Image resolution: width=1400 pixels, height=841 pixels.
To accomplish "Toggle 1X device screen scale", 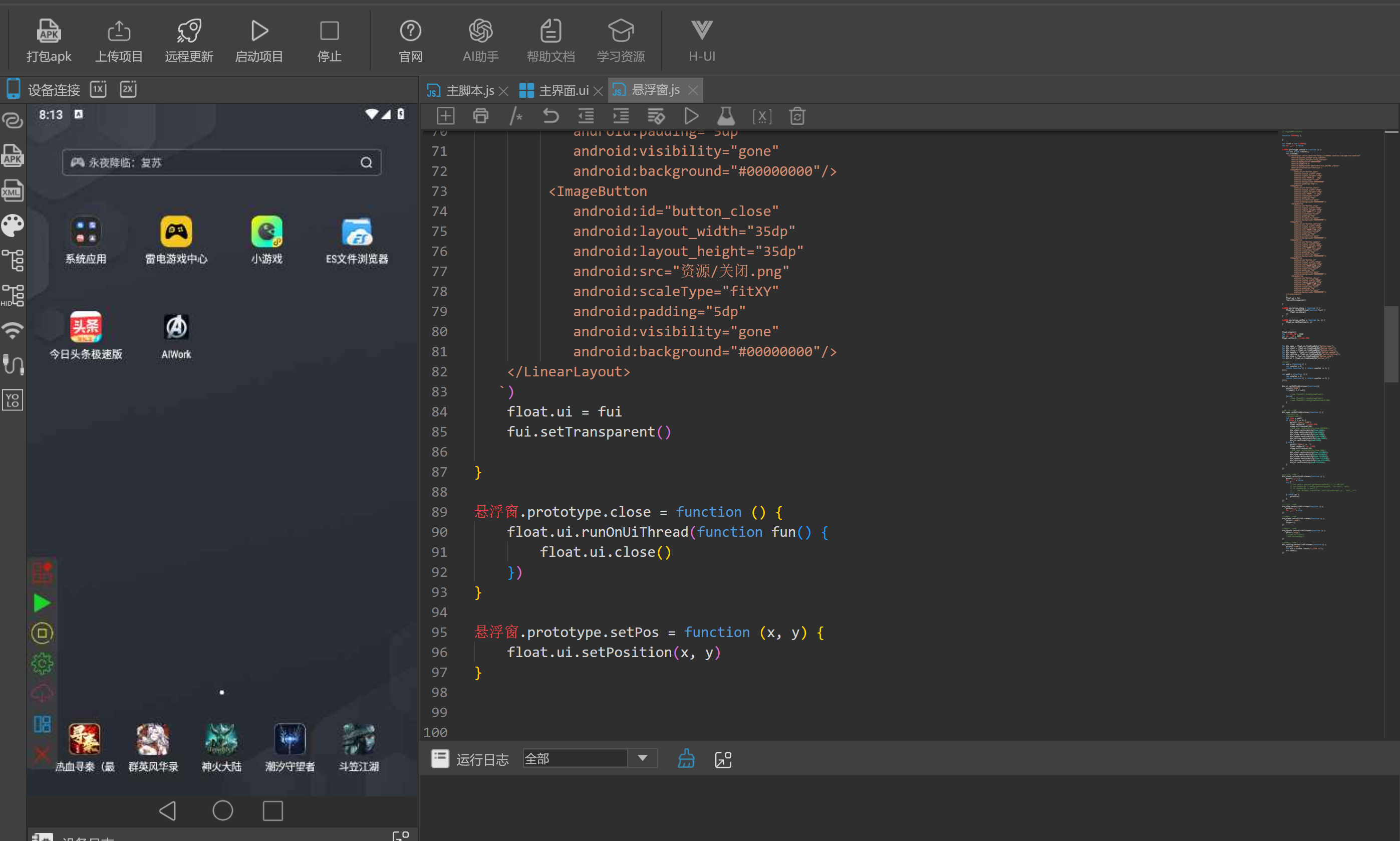I will click(x=98, y=90).
